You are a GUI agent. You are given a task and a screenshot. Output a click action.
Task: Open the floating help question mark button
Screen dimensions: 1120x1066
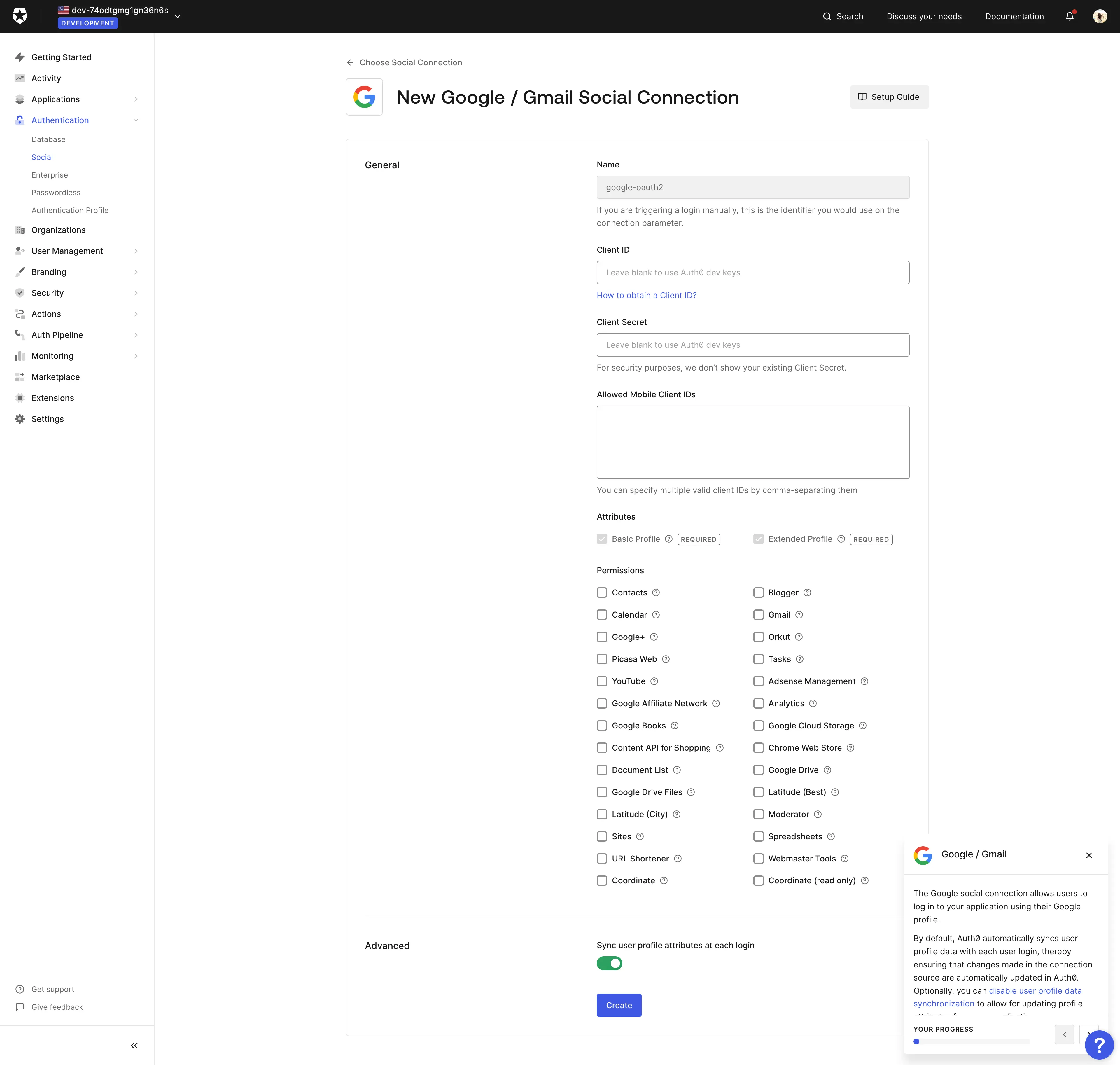click(x=1099, y=1044)
